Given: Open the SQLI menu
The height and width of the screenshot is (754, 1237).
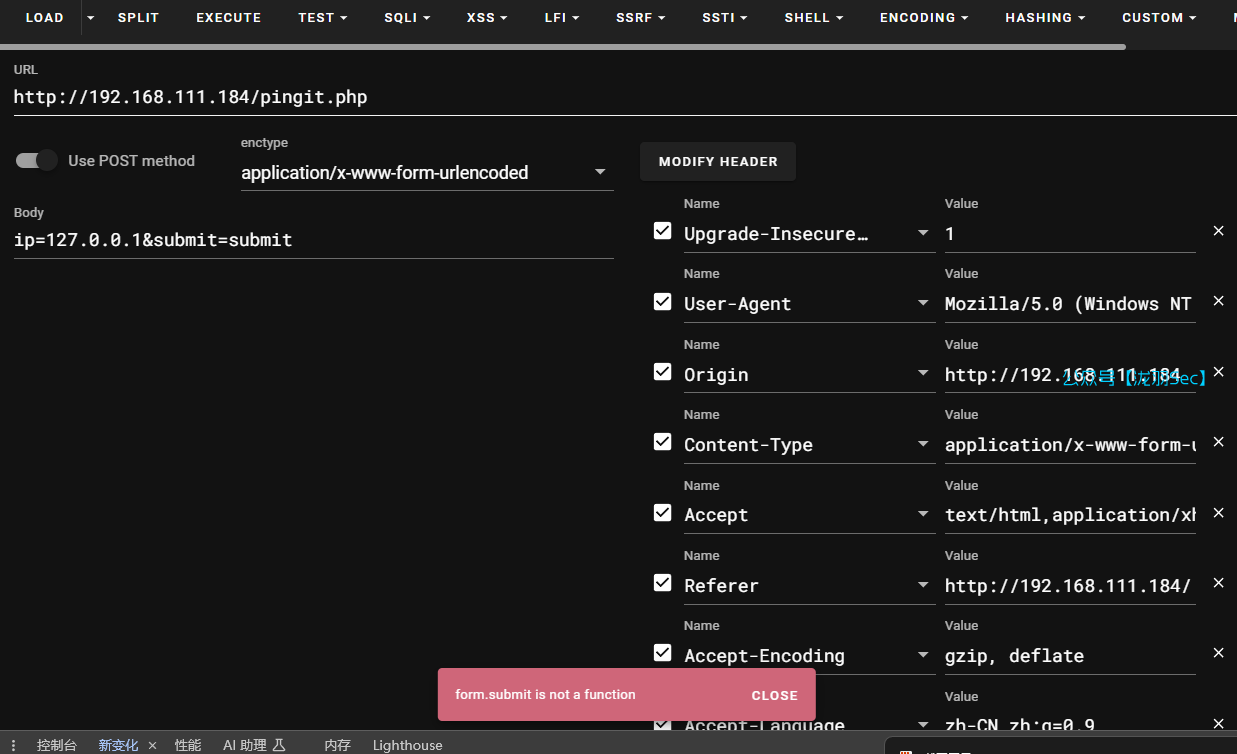Looking at the screenshot, I should click(x=407, y=18).
